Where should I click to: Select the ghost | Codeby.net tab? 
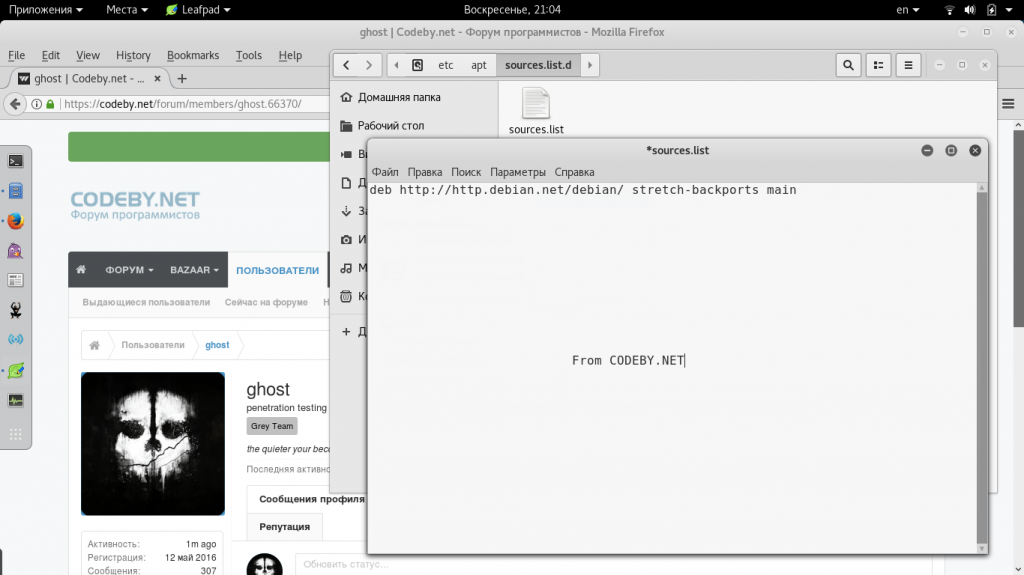90,78
